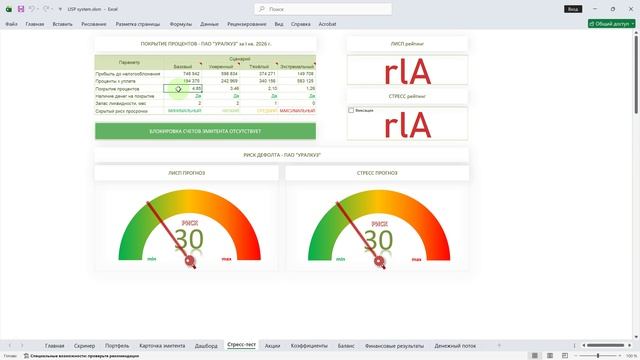
Task: Switch to the Дашборд sheet tab
Action: tap(206, 346)
